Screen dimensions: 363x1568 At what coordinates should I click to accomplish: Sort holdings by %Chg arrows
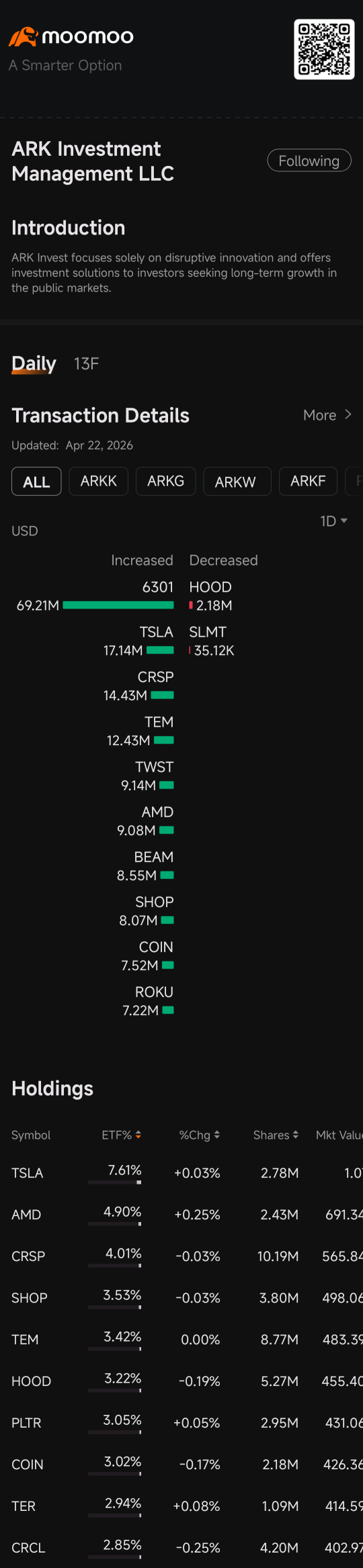[x=216, y=1135]
